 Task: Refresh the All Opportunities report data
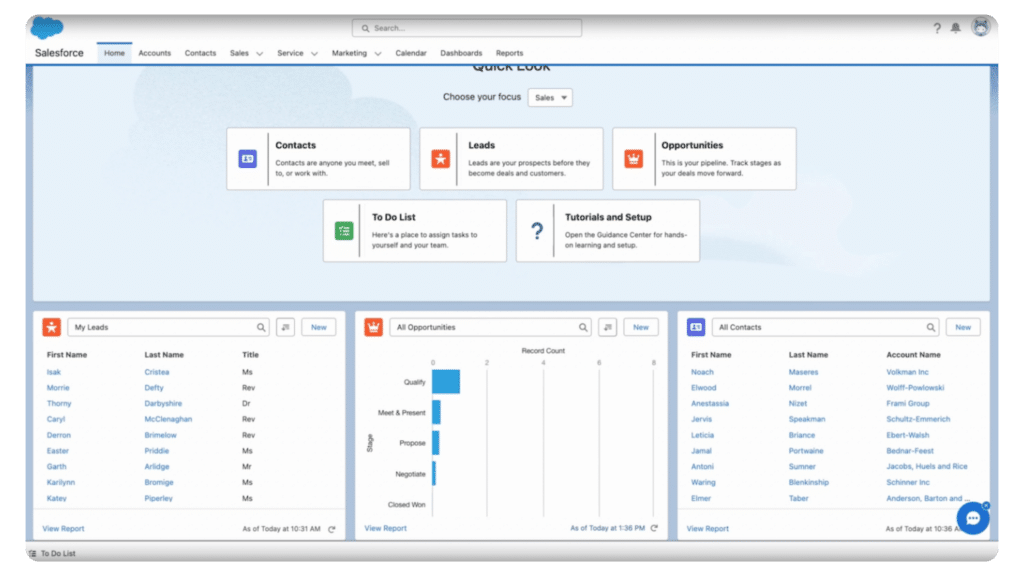point(655,528)
